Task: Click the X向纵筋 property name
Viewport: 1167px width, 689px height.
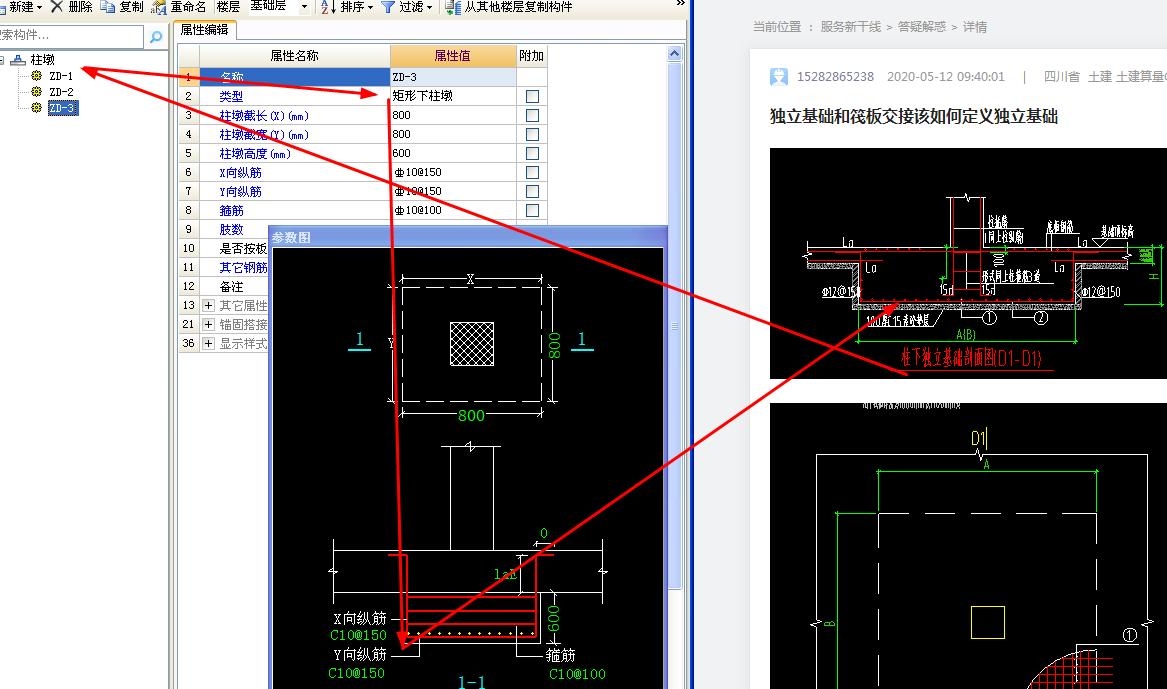Action: pyautogui.click(x=240, y=173)
